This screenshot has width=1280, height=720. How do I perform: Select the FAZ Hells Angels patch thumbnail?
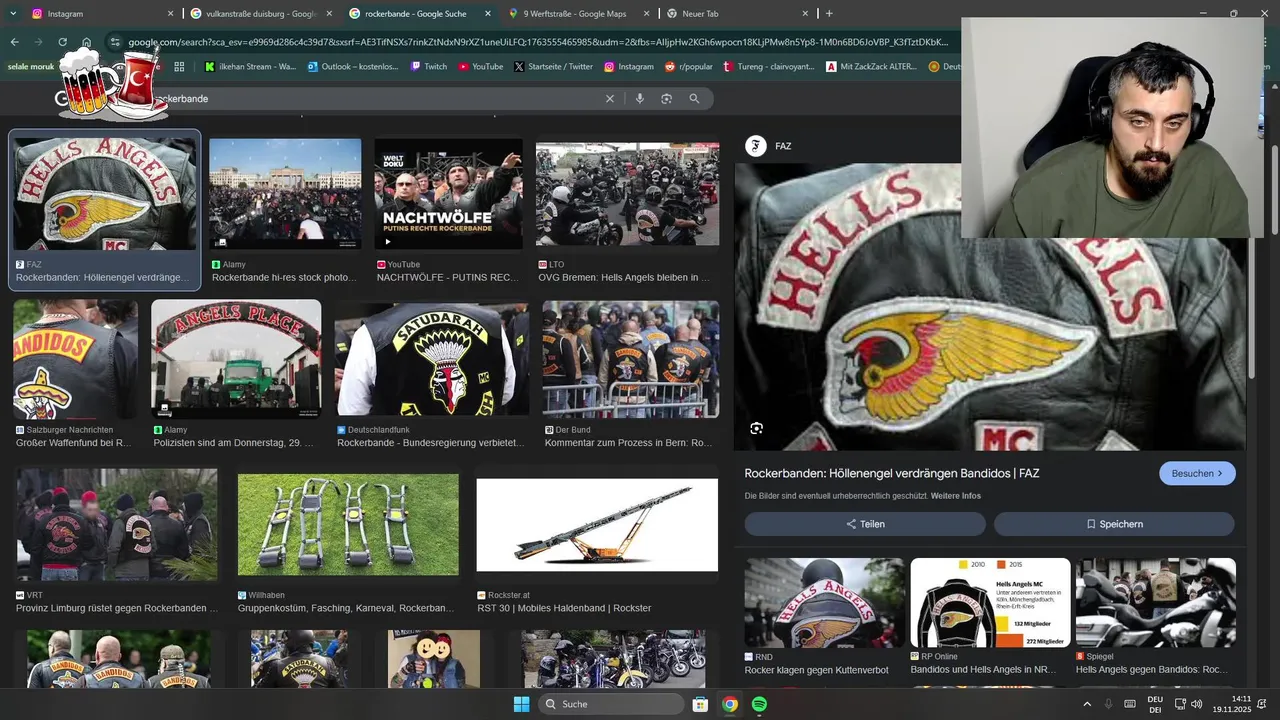pyautogui.click(x=105, y=194)
